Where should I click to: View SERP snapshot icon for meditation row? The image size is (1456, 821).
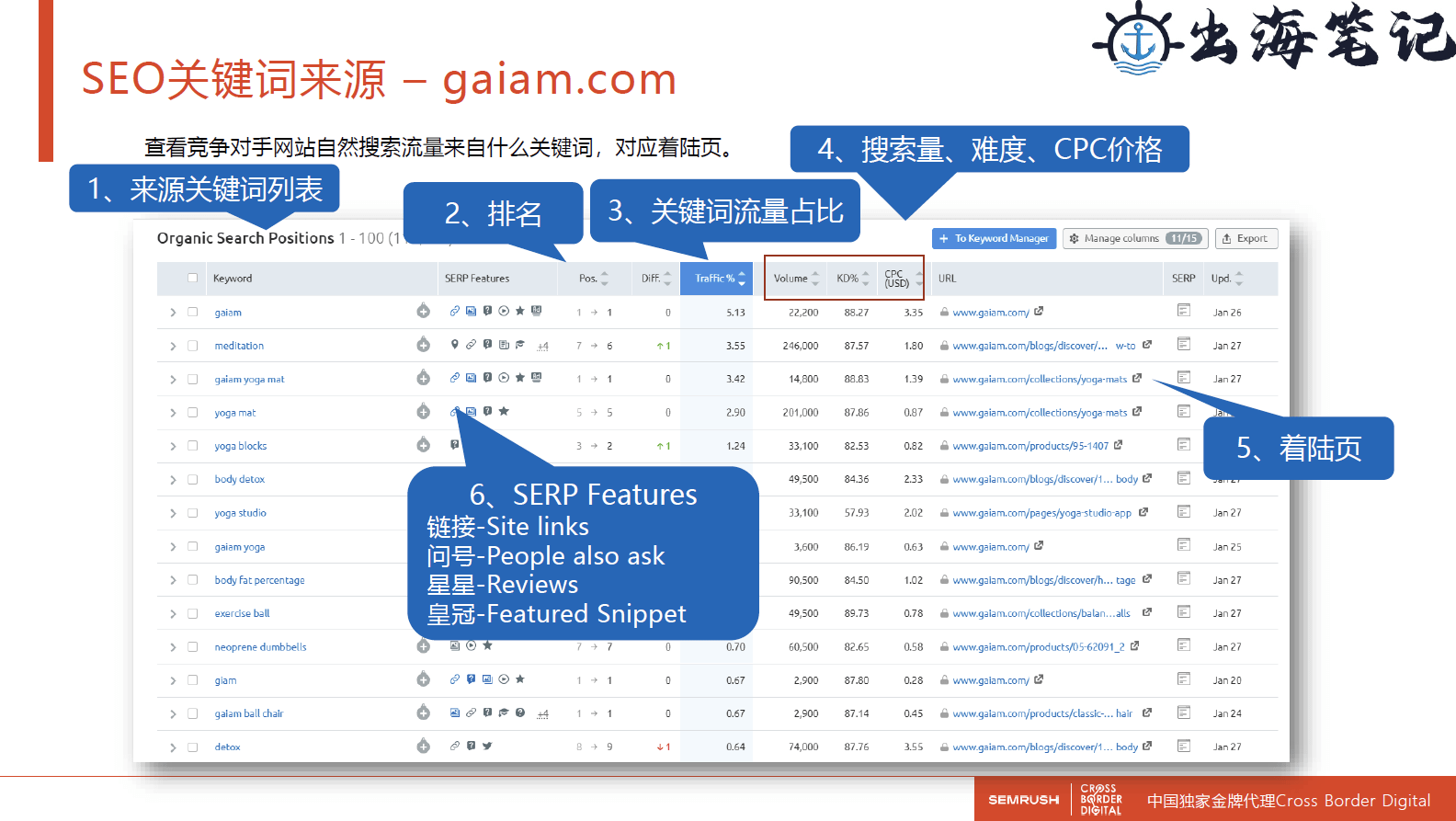1184,344
